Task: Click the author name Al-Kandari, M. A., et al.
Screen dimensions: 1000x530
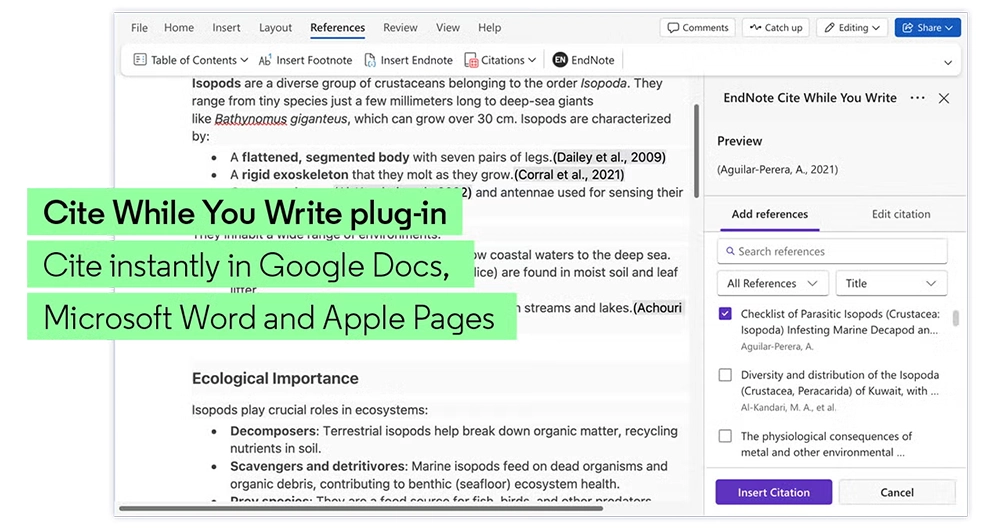Action: pyautogui.click(x=788, y=408)
